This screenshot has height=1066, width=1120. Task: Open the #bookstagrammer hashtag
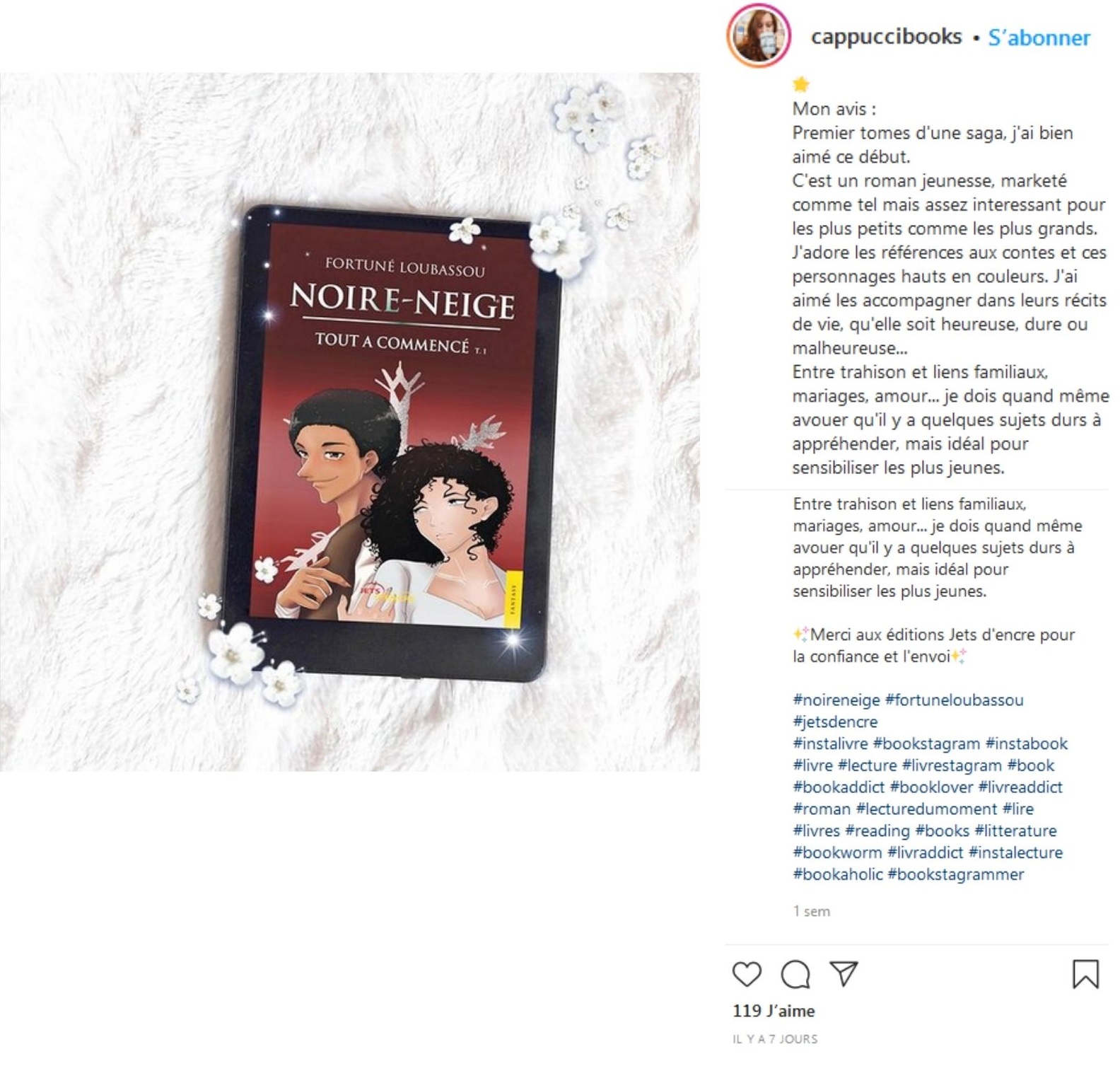956,874
